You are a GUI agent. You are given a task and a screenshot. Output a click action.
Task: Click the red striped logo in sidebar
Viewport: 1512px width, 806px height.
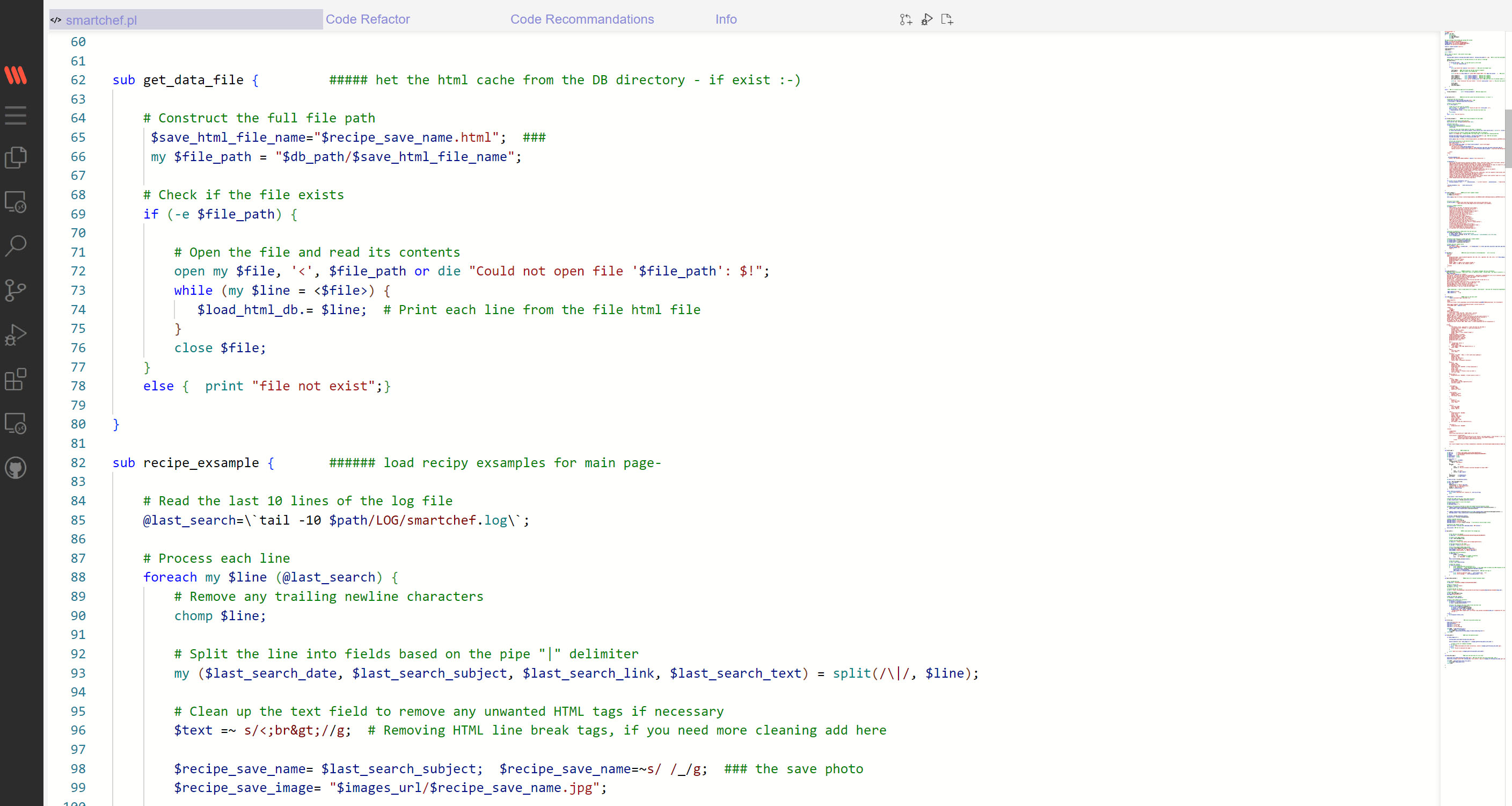point(16,75)
